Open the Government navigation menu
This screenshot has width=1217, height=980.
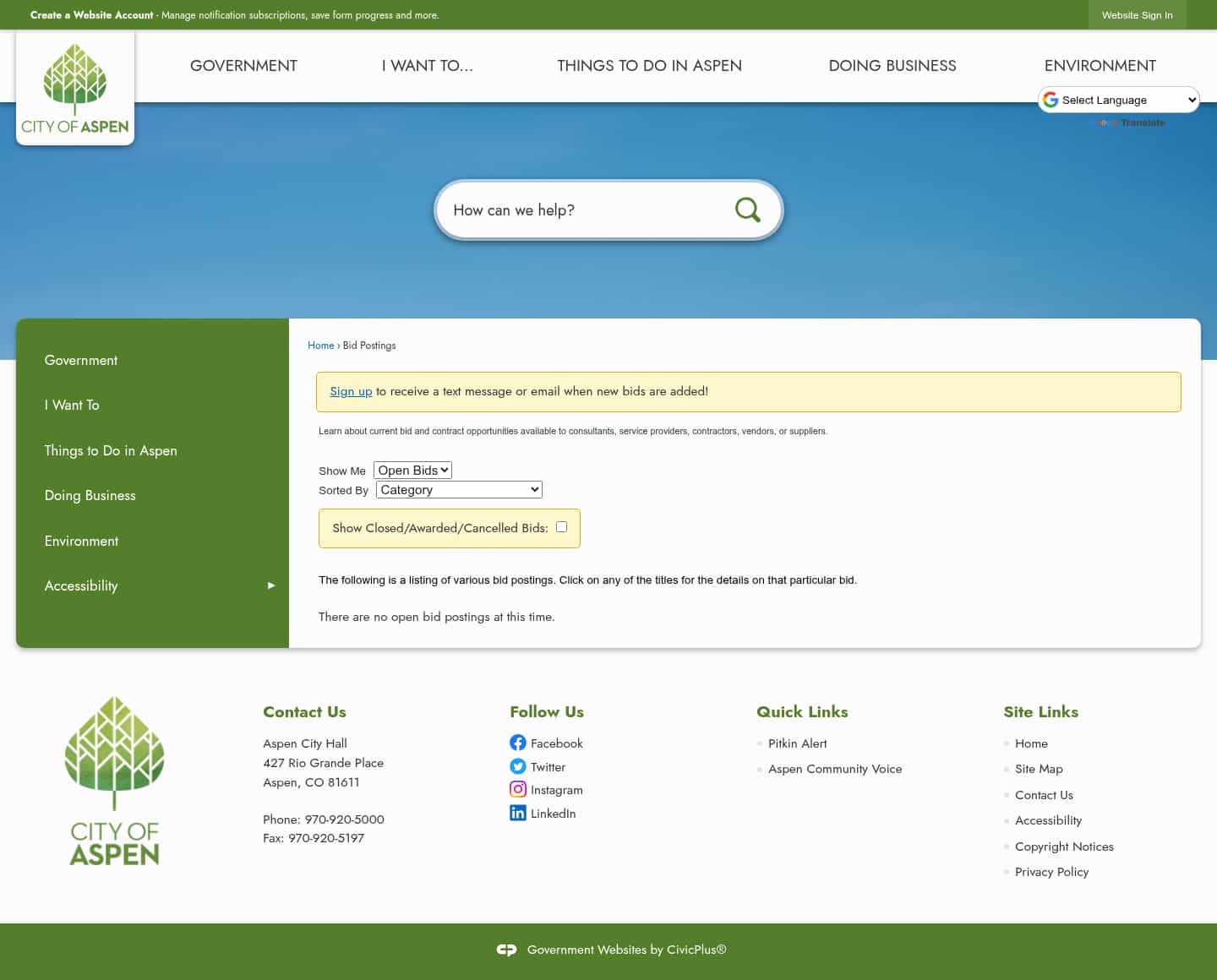point(243,65)
